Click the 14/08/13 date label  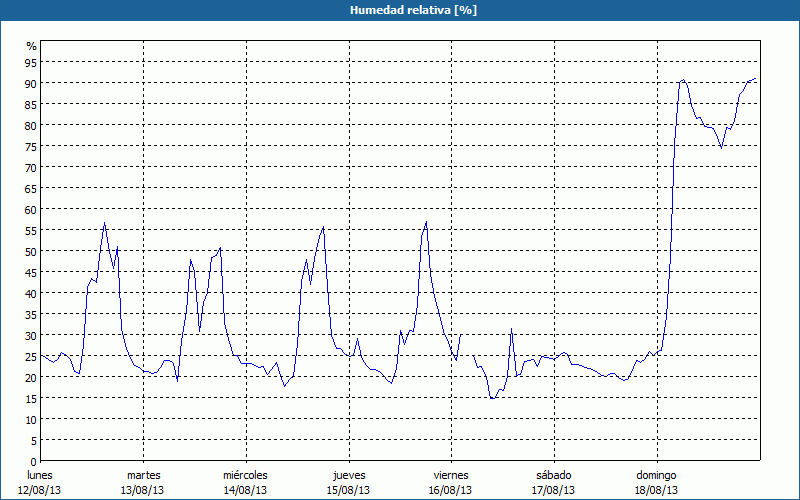pos(245,490)
